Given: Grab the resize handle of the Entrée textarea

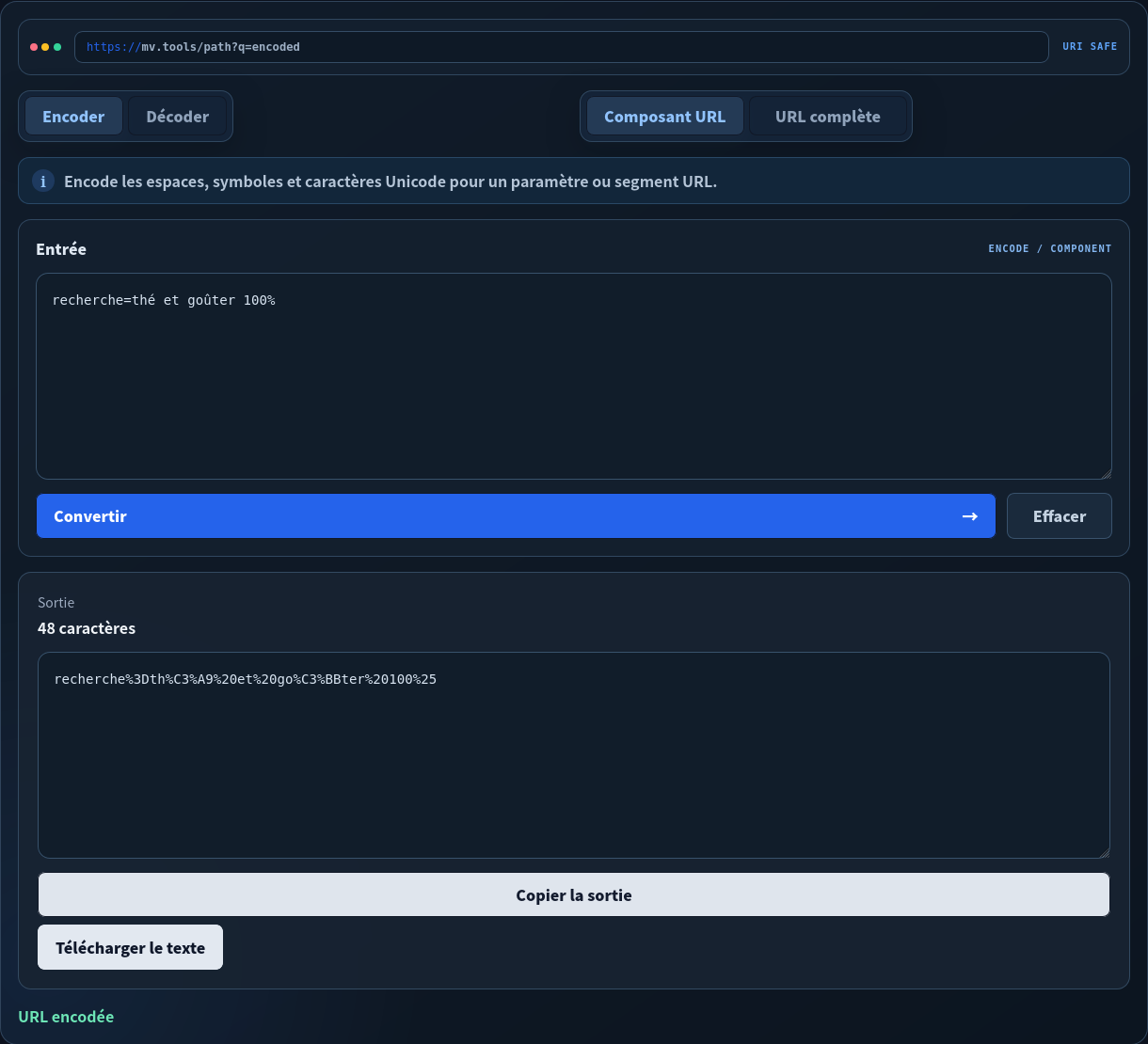Looking at the screenshot, I should 1106,473.
